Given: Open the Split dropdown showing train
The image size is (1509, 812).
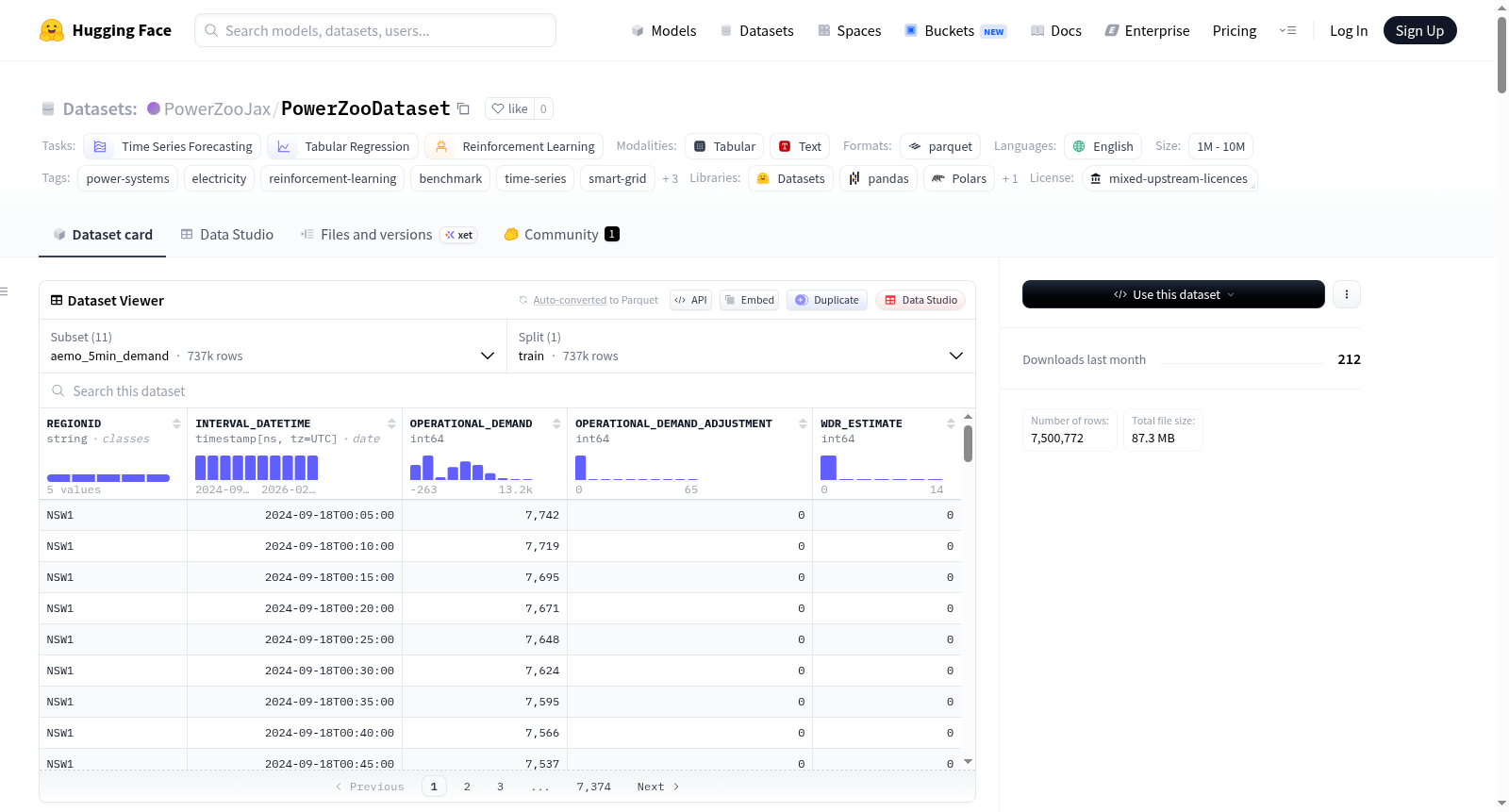Looking at the screenshot, I should pyautogui.click(x=740, y=346).
